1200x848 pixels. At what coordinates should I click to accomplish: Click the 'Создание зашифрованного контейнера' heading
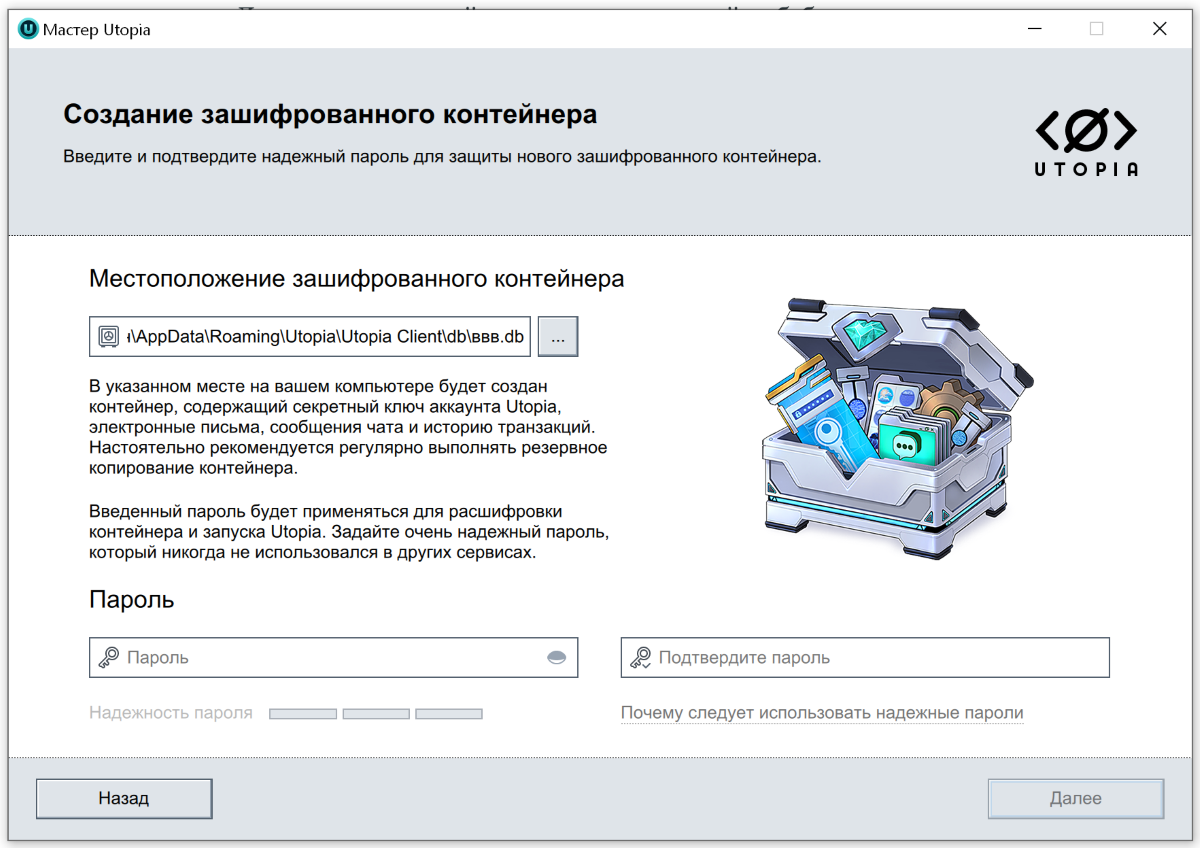click(330, 114)
